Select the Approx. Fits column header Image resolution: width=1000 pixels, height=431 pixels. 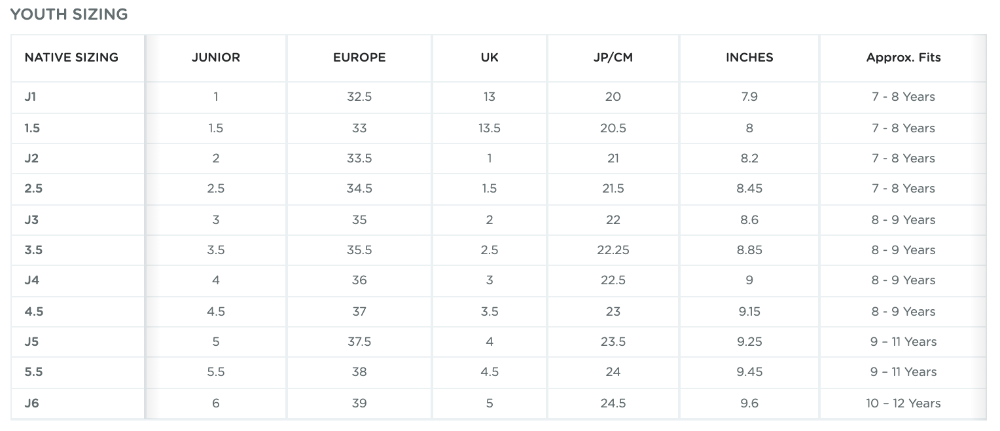coord(903,58)
